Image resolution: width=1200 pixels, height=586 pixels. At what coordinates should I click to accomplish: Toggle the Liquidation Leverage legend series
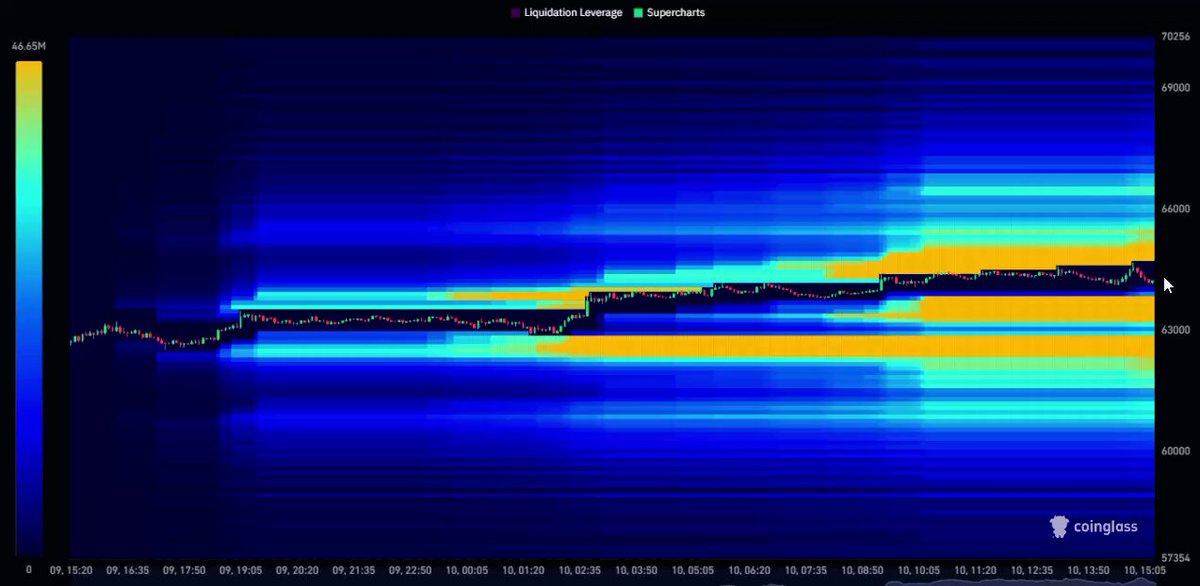tap(566, 13)
